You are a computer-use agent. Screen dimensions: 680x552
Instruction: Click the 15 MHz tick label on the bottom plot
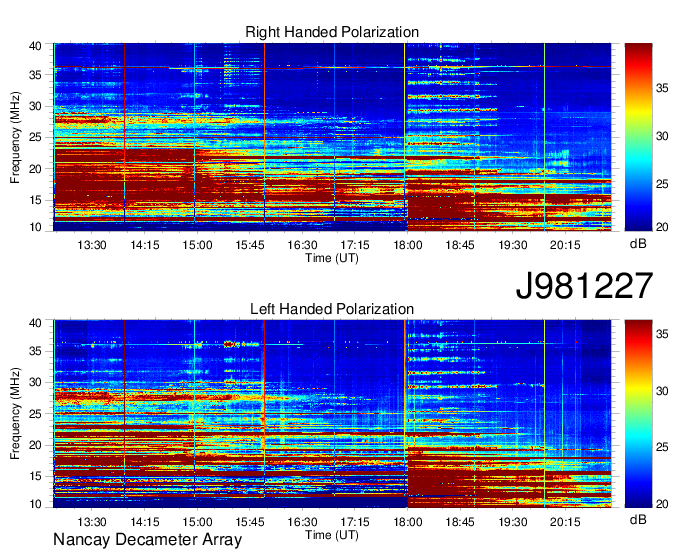pyautogui.click(x=35, y=477)
